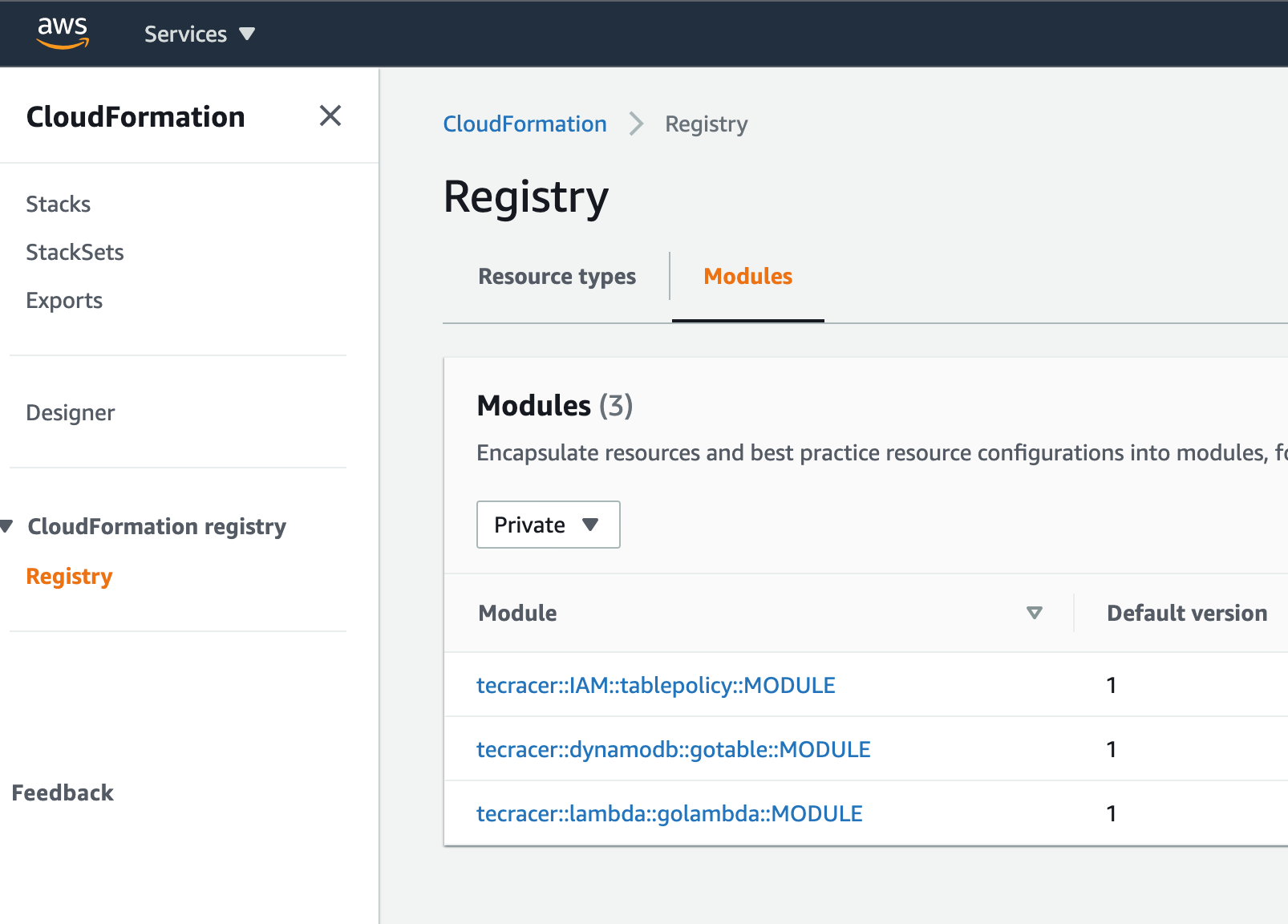Click the AWS logo icon
The image size is (1288, 924).
tap(63, 33)
